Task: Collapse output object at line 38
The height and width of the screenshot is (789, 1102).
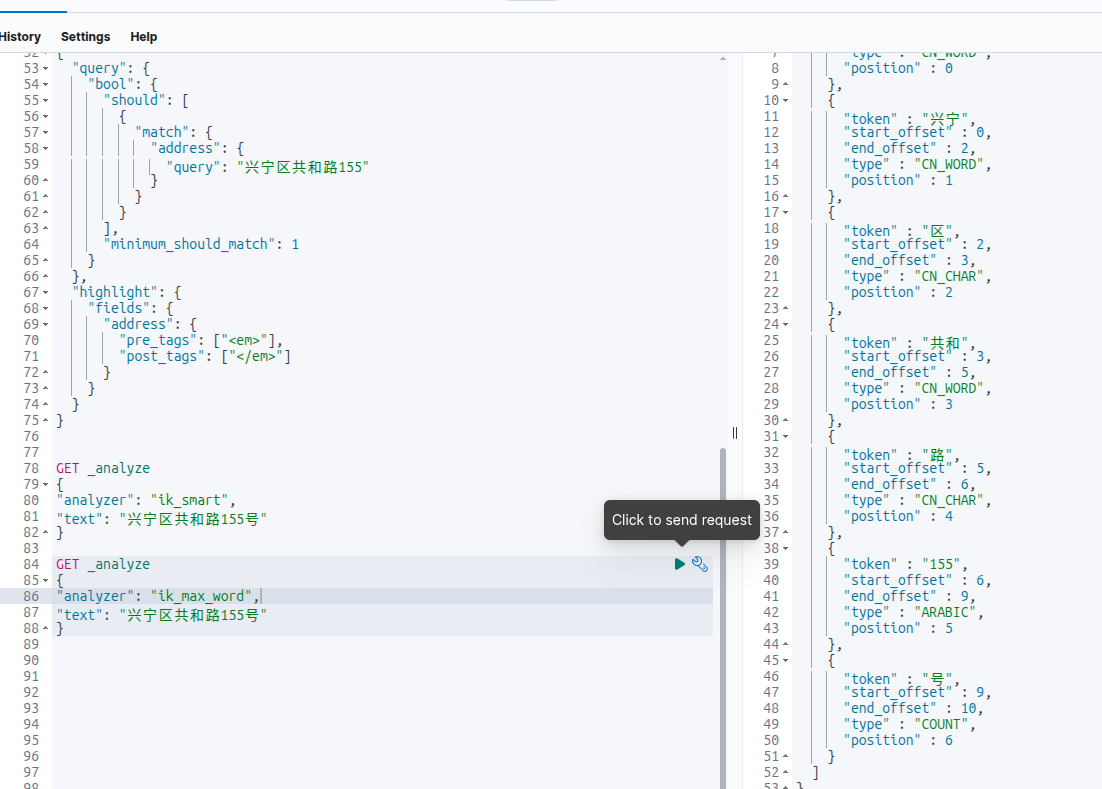Action: tap(786, 549)
